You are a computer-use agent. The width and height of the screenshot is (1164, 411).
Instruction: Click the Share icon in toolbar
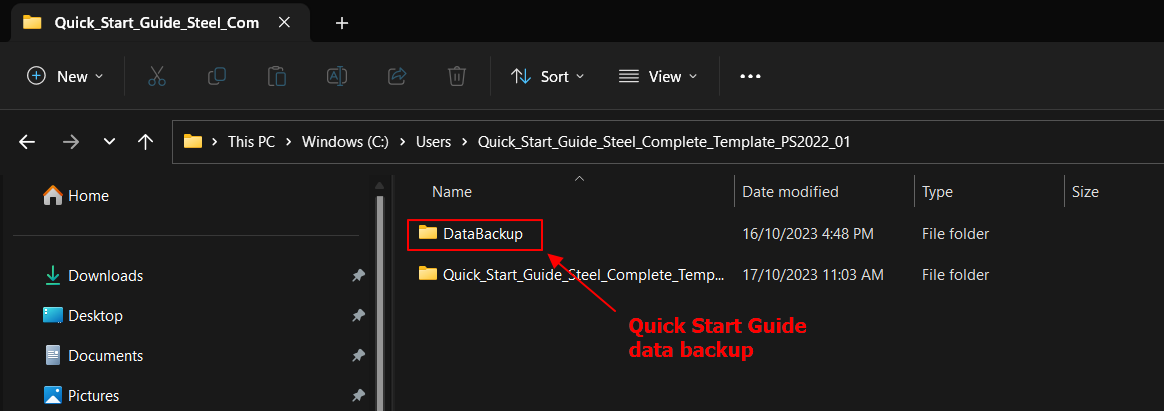[x=397, y=76]
